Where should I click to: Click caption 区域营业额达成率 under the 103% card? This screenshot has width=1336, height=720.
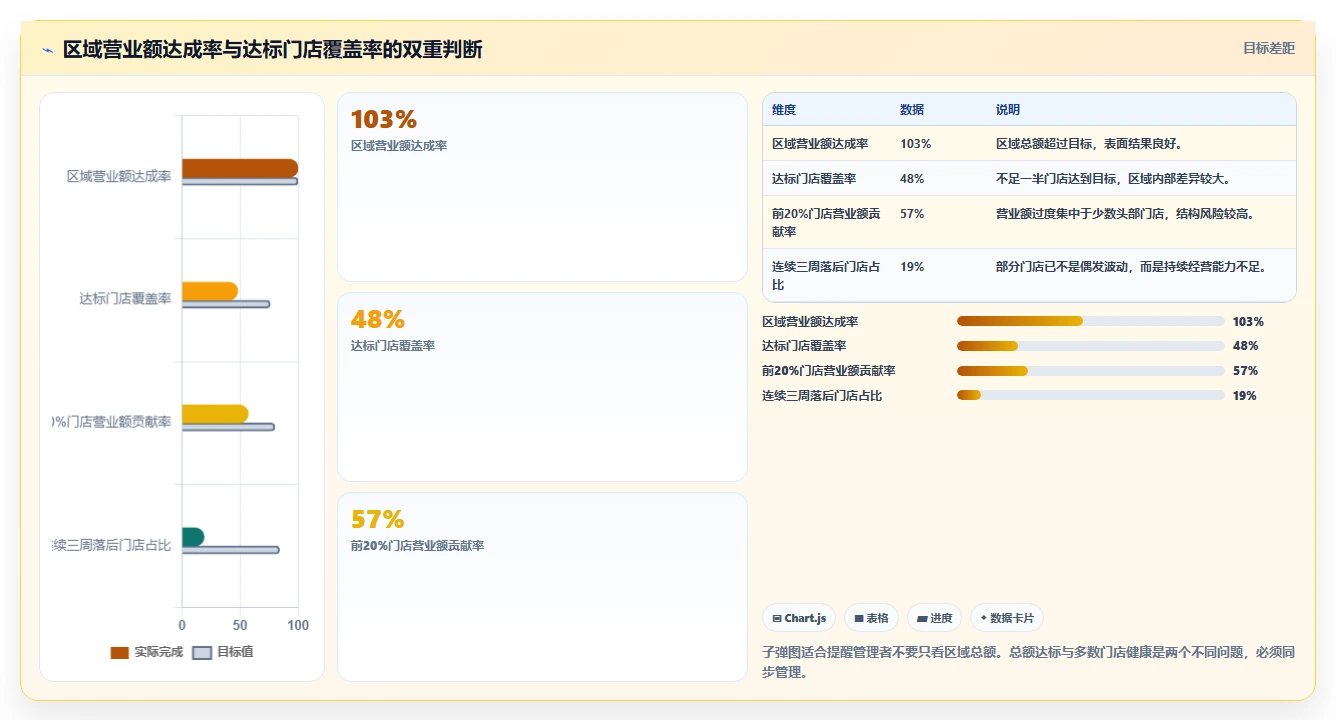point(399,146)
